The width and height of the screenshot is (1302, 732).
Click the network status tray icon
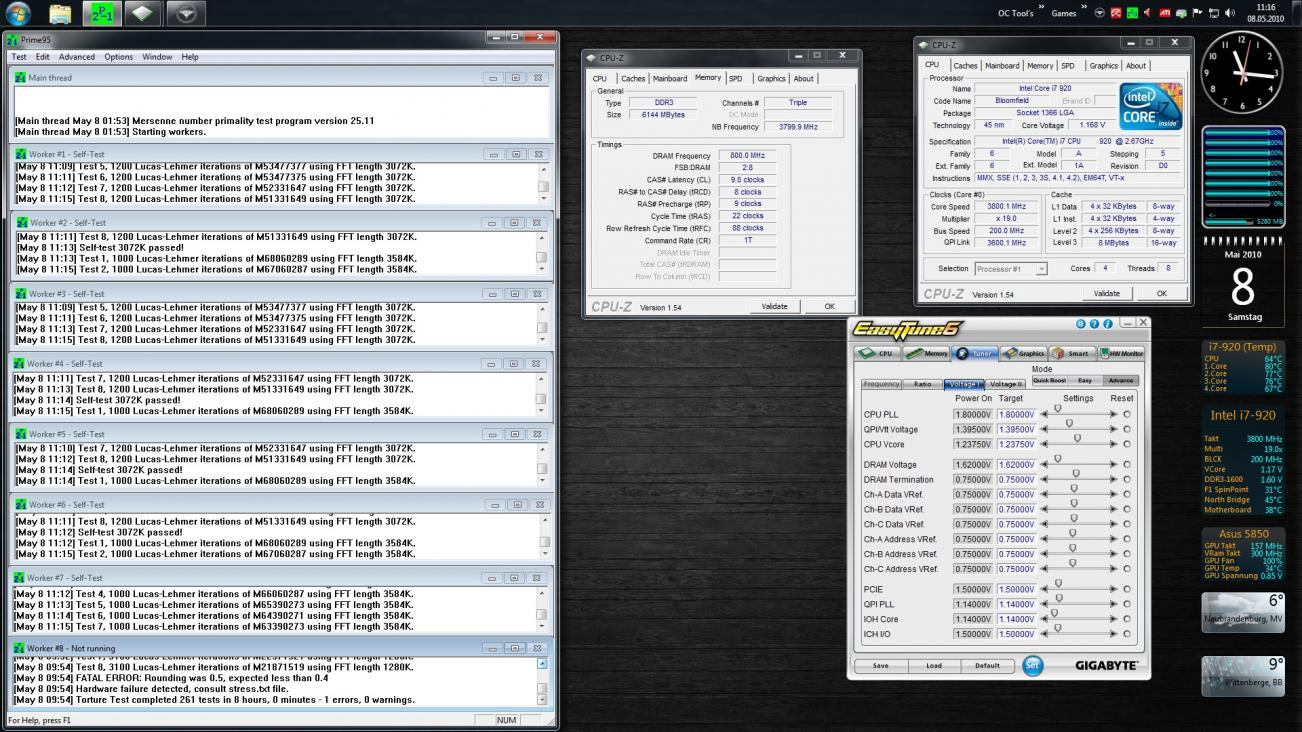click(1213, 13)
